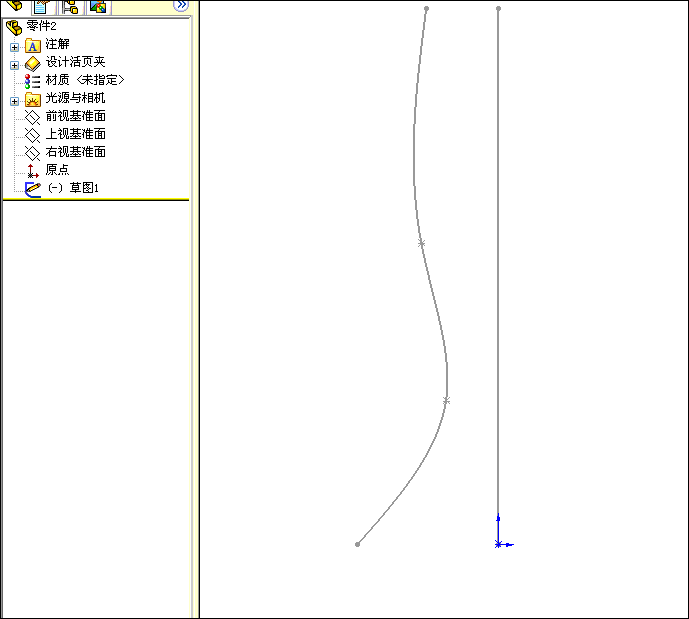Click the double-arrow panel expand button
Image resolution: width=689 pixels, height=619 pixels.
click(x=181, y=5)
